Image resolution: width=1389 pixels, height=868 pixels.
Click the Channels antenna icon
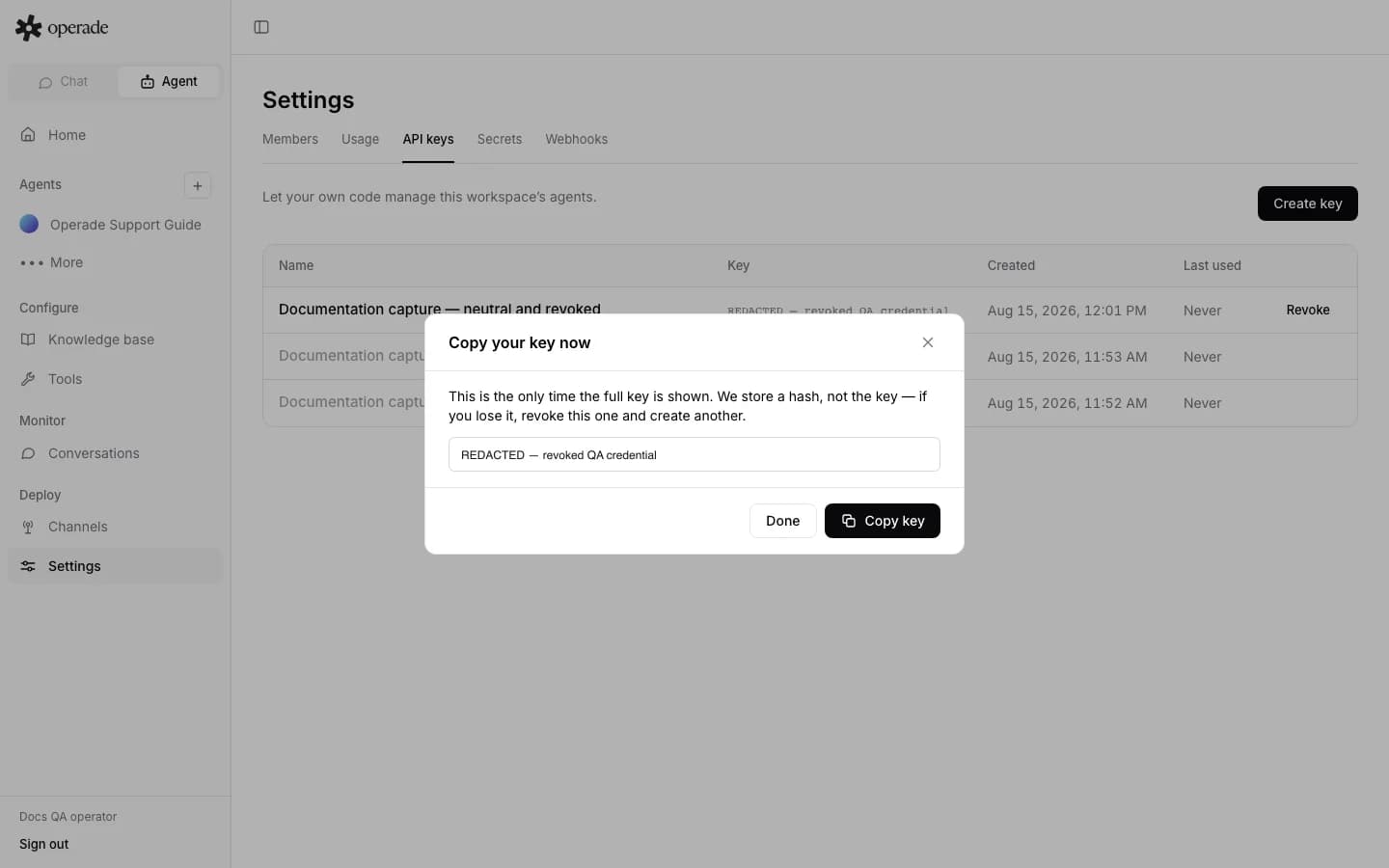28,527
